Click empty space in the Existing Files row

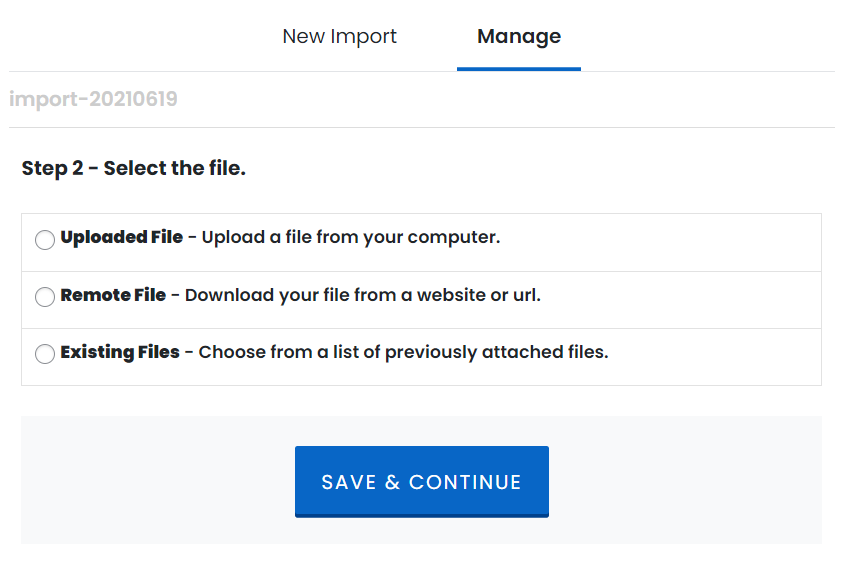(713, 357)
